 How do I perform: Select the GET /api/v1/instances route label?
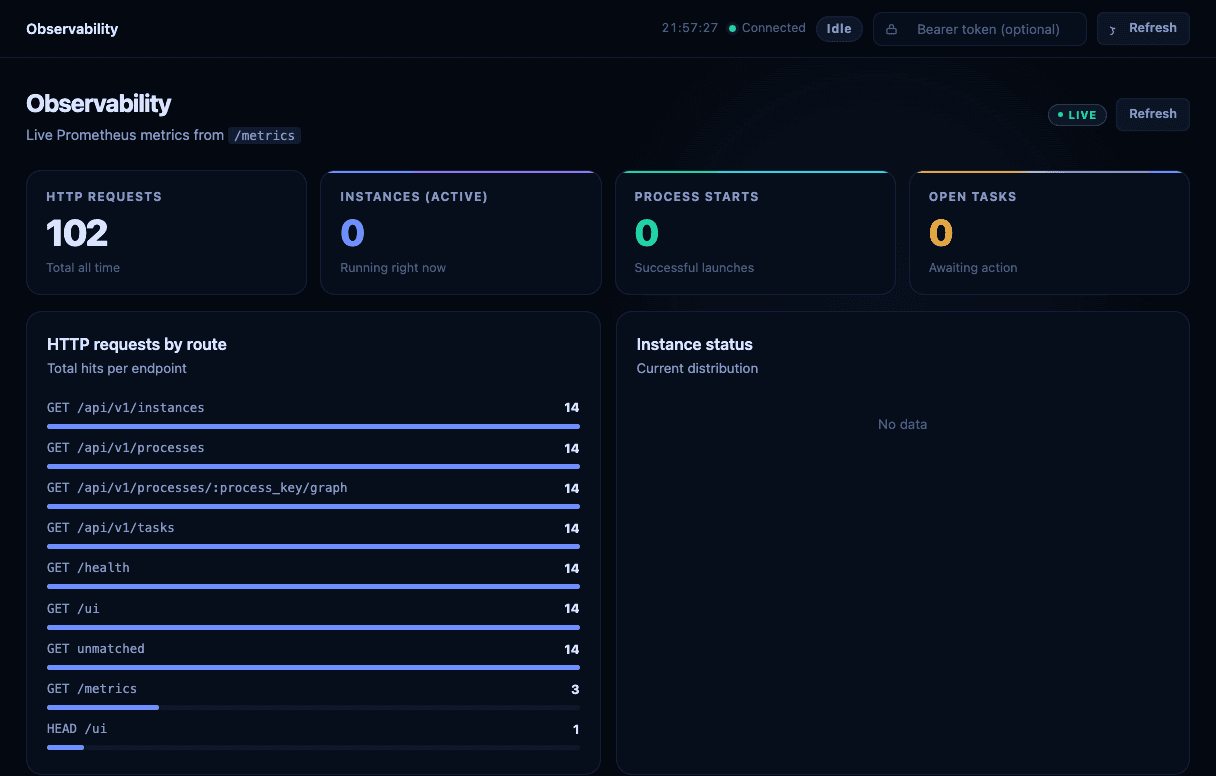tap(126, 408)
